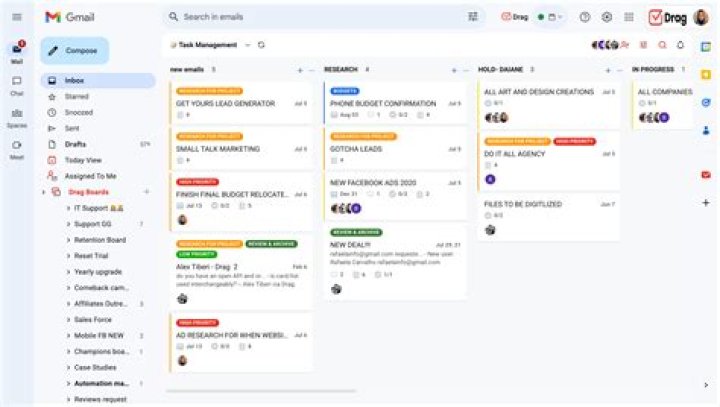
Task: Click the red tag on DO IT ALL AGENCY
Action: [574, 141]
